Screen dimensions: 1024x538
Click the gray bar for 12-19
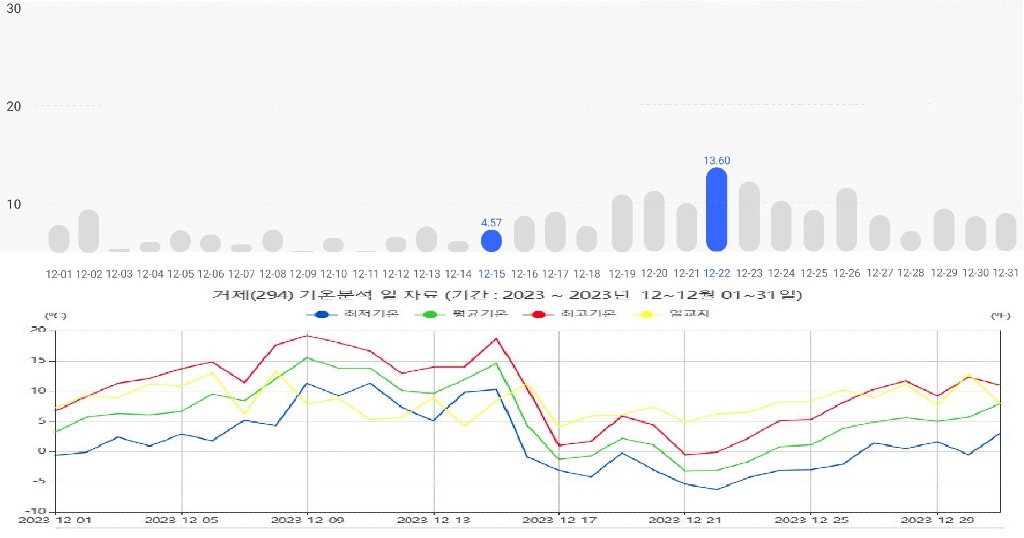(622, 223)
